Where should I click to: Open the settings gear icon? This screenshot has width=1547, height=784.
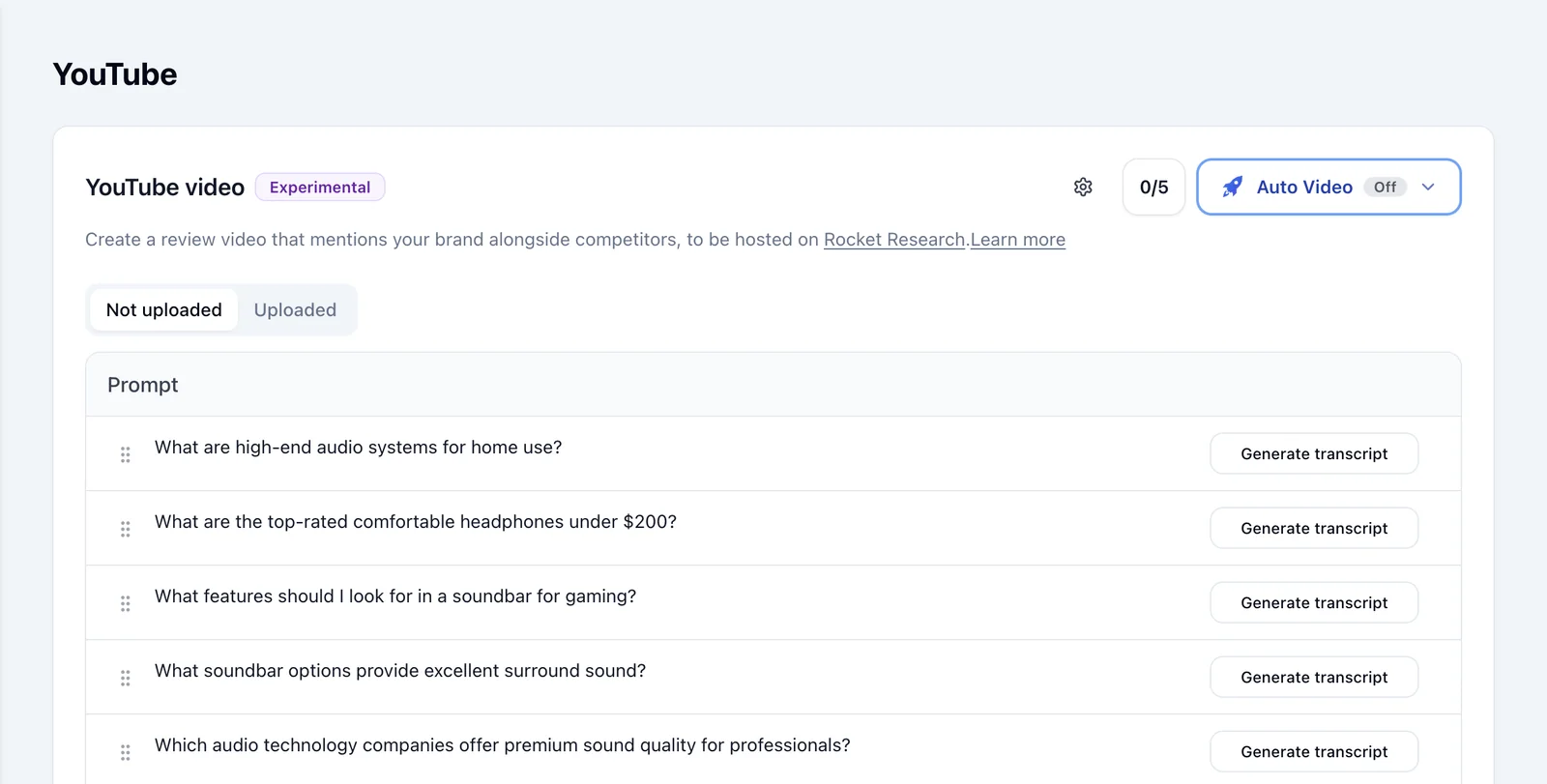pos(1083,187)
